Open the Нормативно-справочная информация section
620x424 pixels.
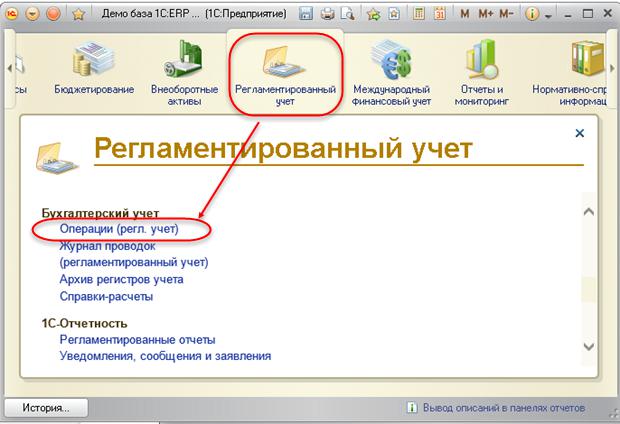(x=570, y=72)
